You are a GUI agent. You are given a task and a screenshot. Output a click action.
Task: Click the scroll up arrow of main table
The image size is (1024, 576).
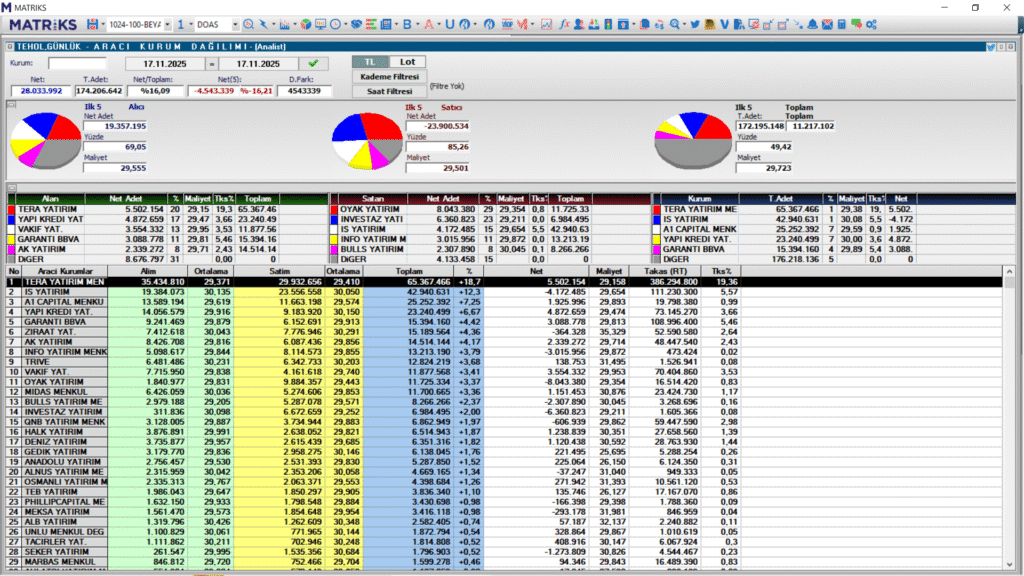[1009, 272]
